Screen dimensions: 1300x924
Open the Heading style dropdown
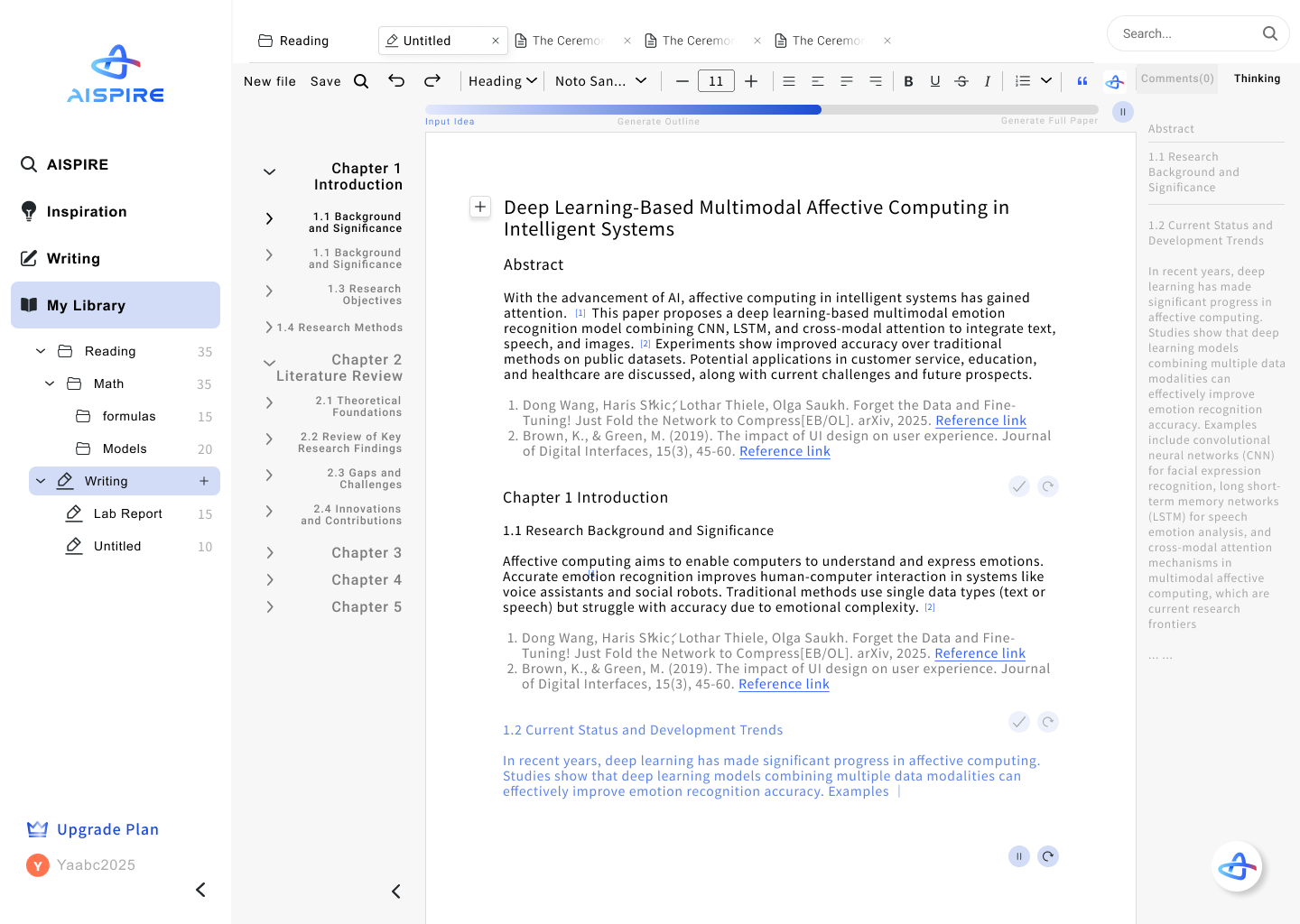click(x=502, y=80)
